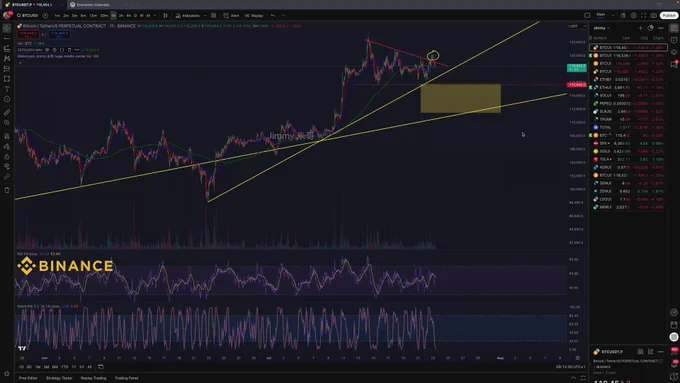Open the chart time axis settings gear
680x383 pixels.
tap(578, 358)
